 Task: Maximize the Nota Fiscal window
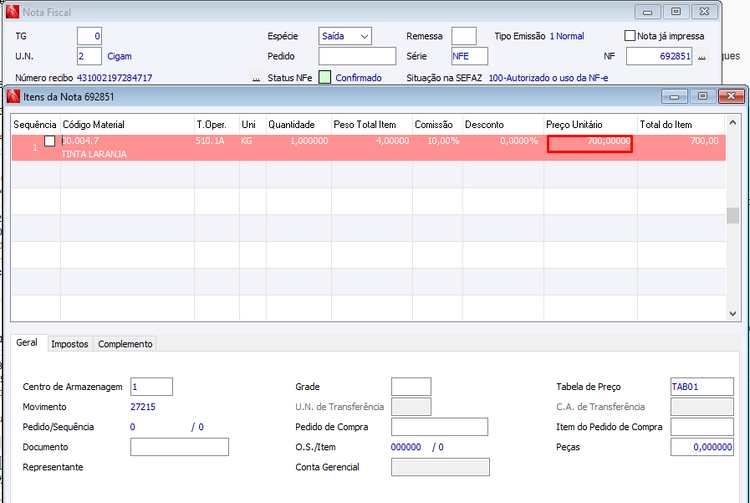pyautogui.click(x=675, y=12)
